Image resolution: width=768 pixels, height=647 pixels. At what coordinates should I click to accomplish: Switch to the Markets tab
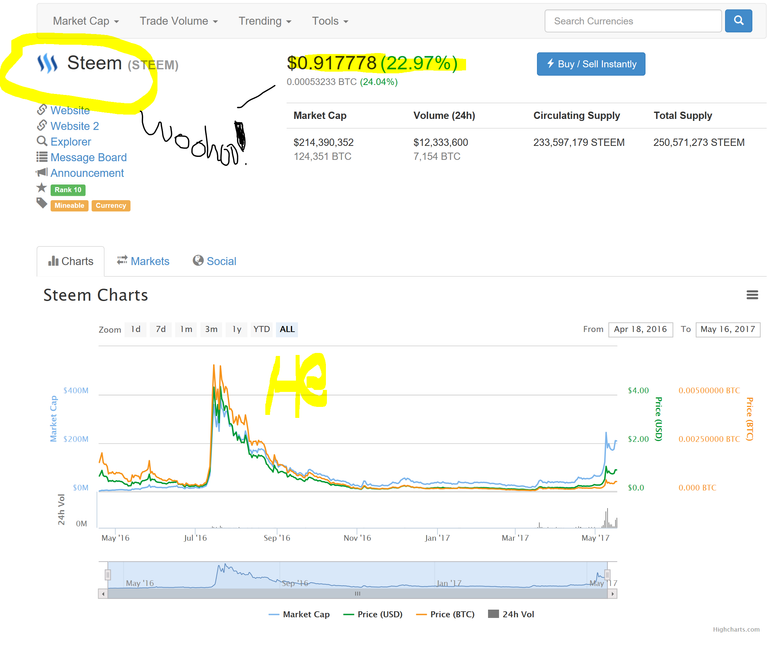click(143, 261)
